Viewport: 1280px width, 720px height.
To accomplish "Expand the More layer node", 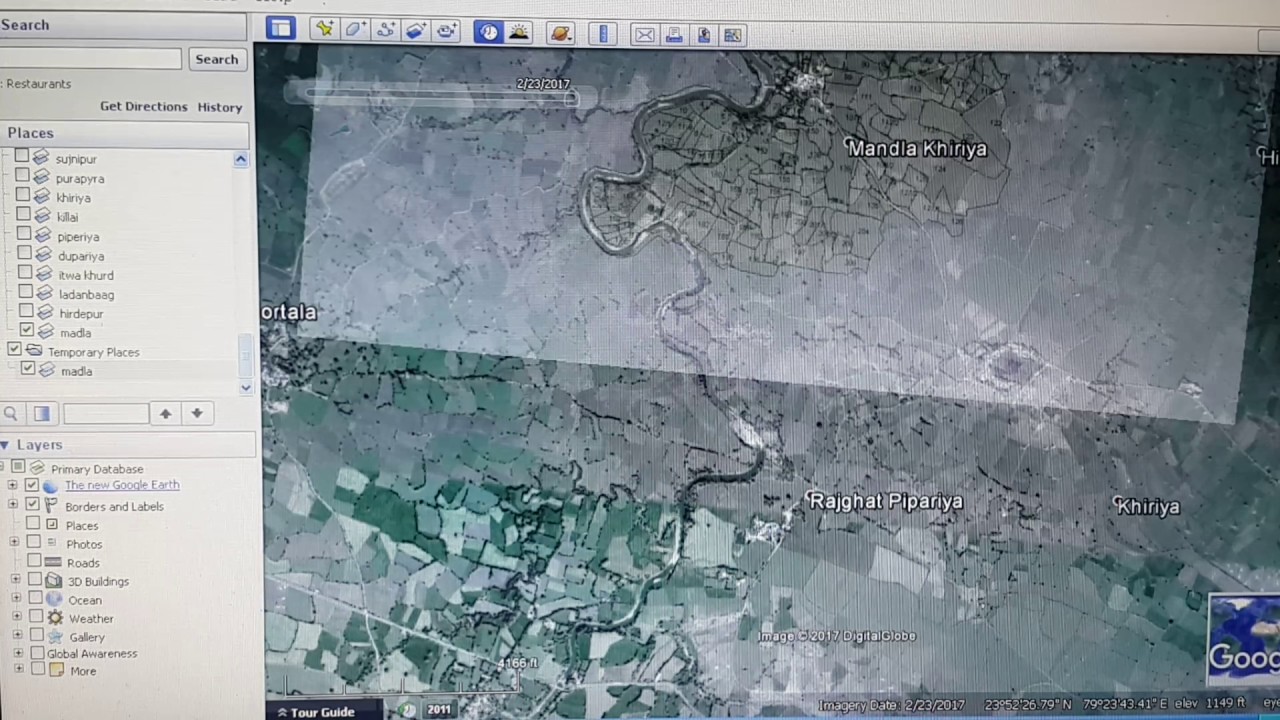I will [x=19, y=669].
